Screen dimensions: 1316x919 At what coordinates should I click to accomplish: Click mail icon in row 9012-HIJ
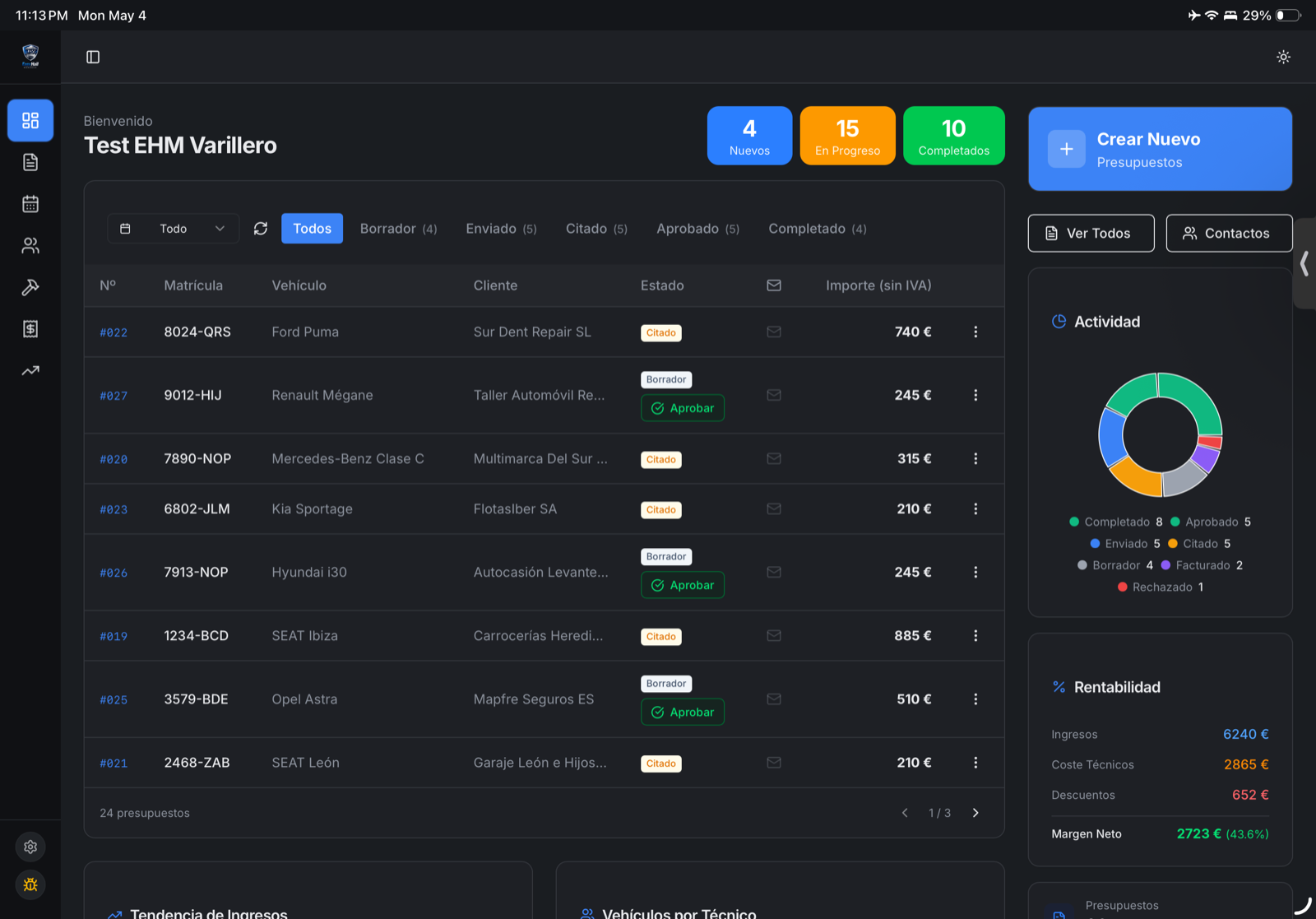[x=774, y=395]
